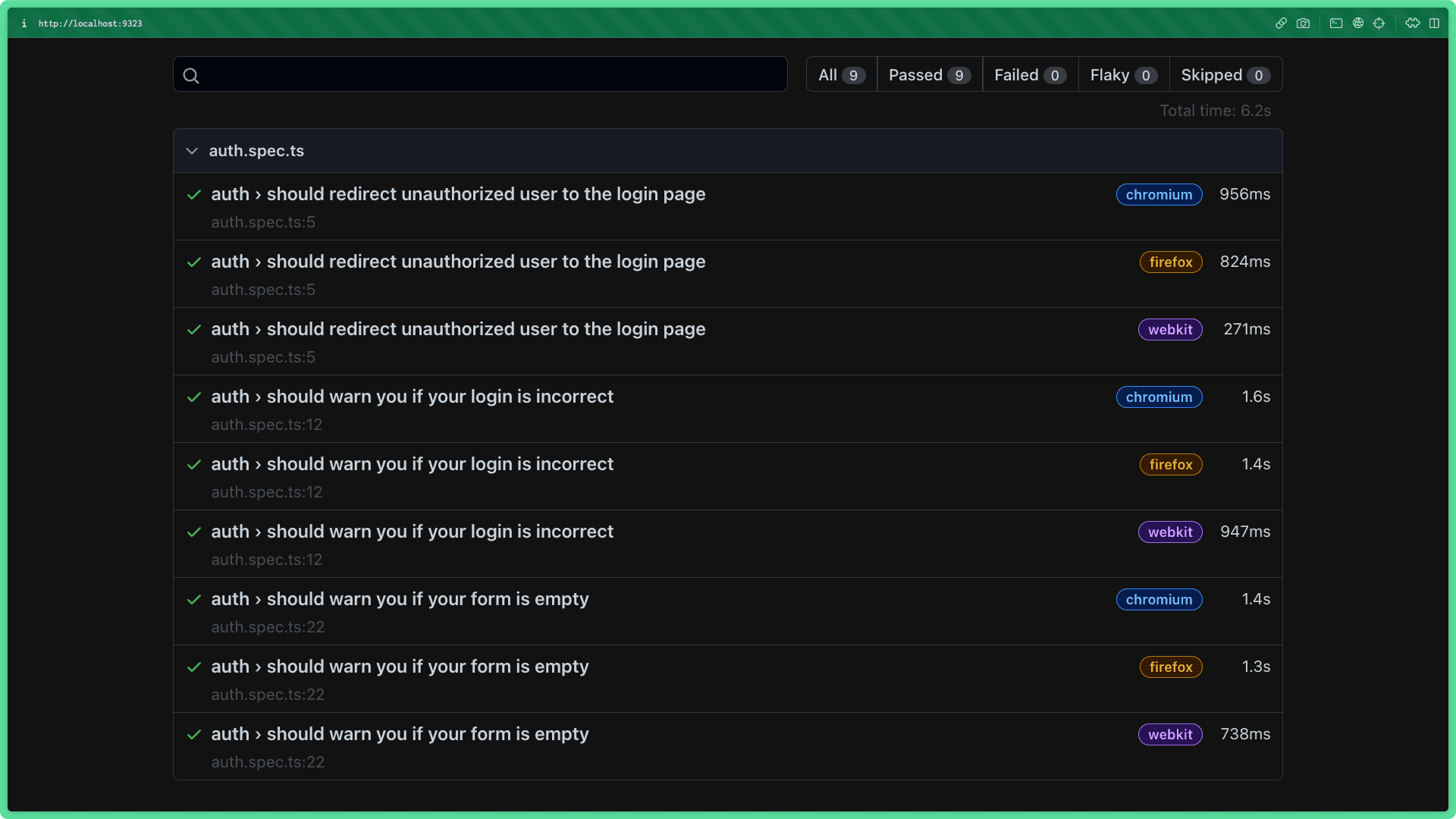Open the webkit incorrect login test details

coord(413,532)
